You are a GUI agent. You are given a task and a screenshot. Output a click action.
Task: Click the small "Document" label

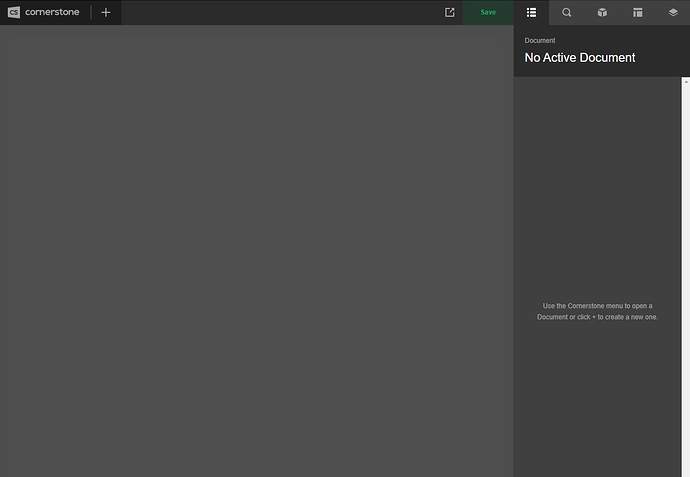click(x=540, y=41)
